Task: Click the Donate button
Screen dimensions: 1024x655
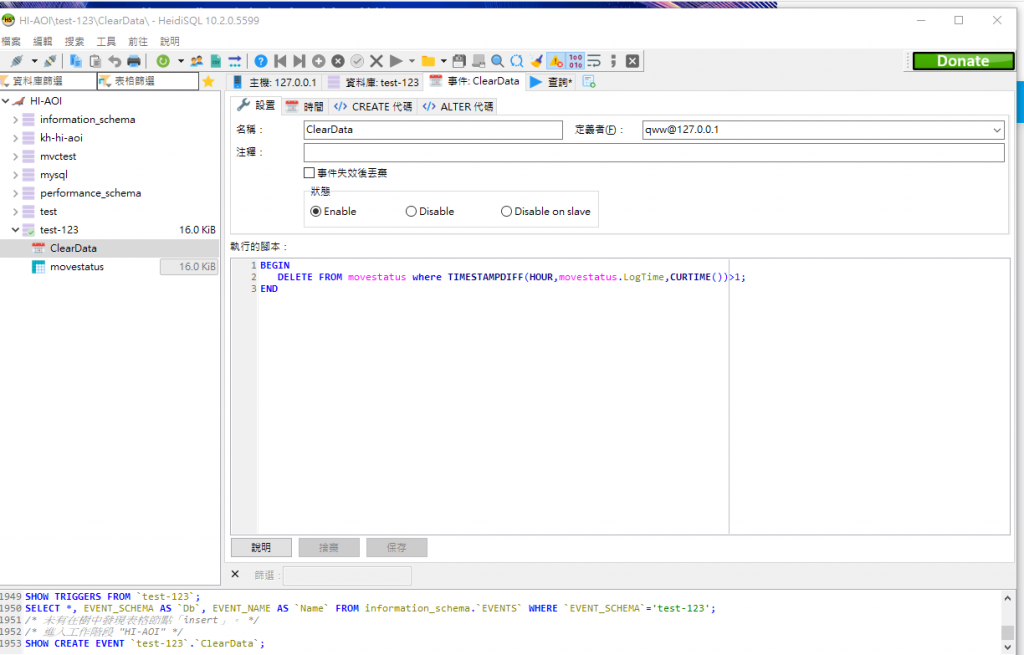Action: click(963, 61)
